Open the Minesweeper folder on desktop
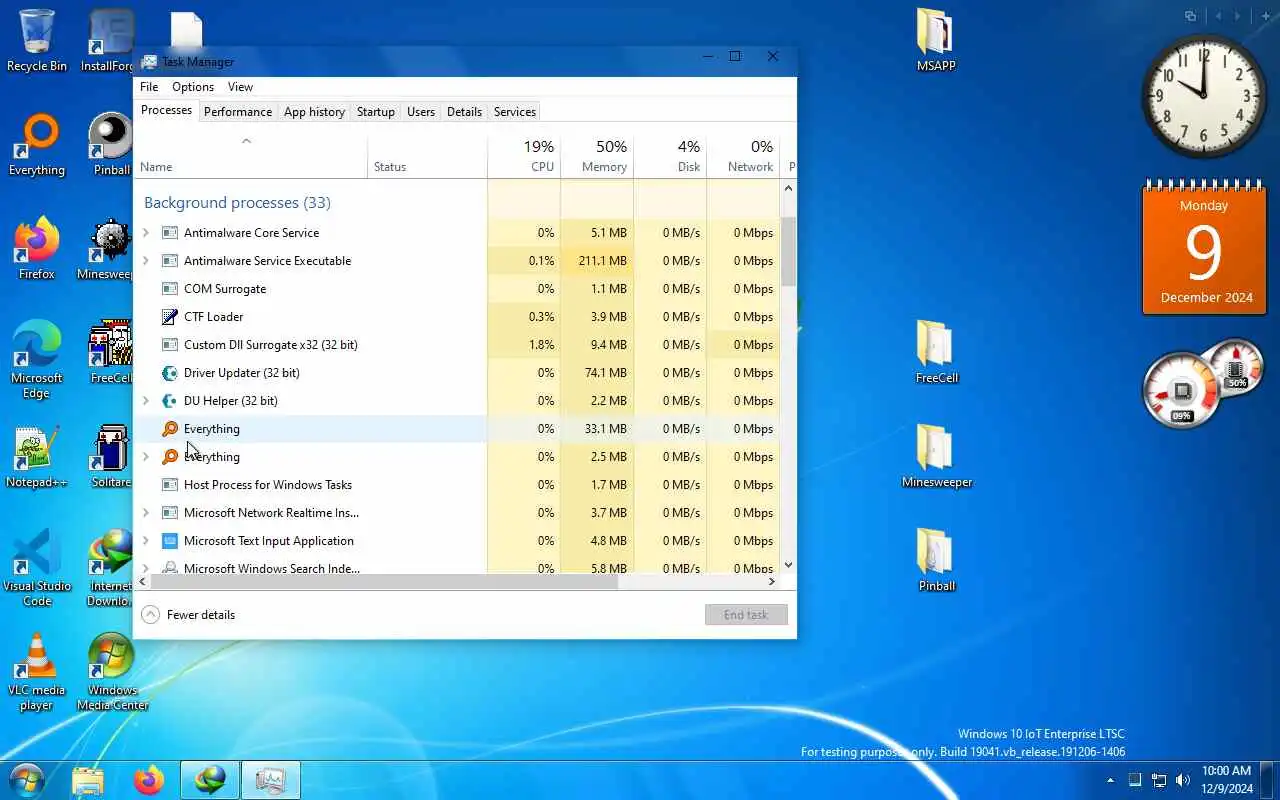The width and height of the screenshot is (1280, 800). (936, 456)
